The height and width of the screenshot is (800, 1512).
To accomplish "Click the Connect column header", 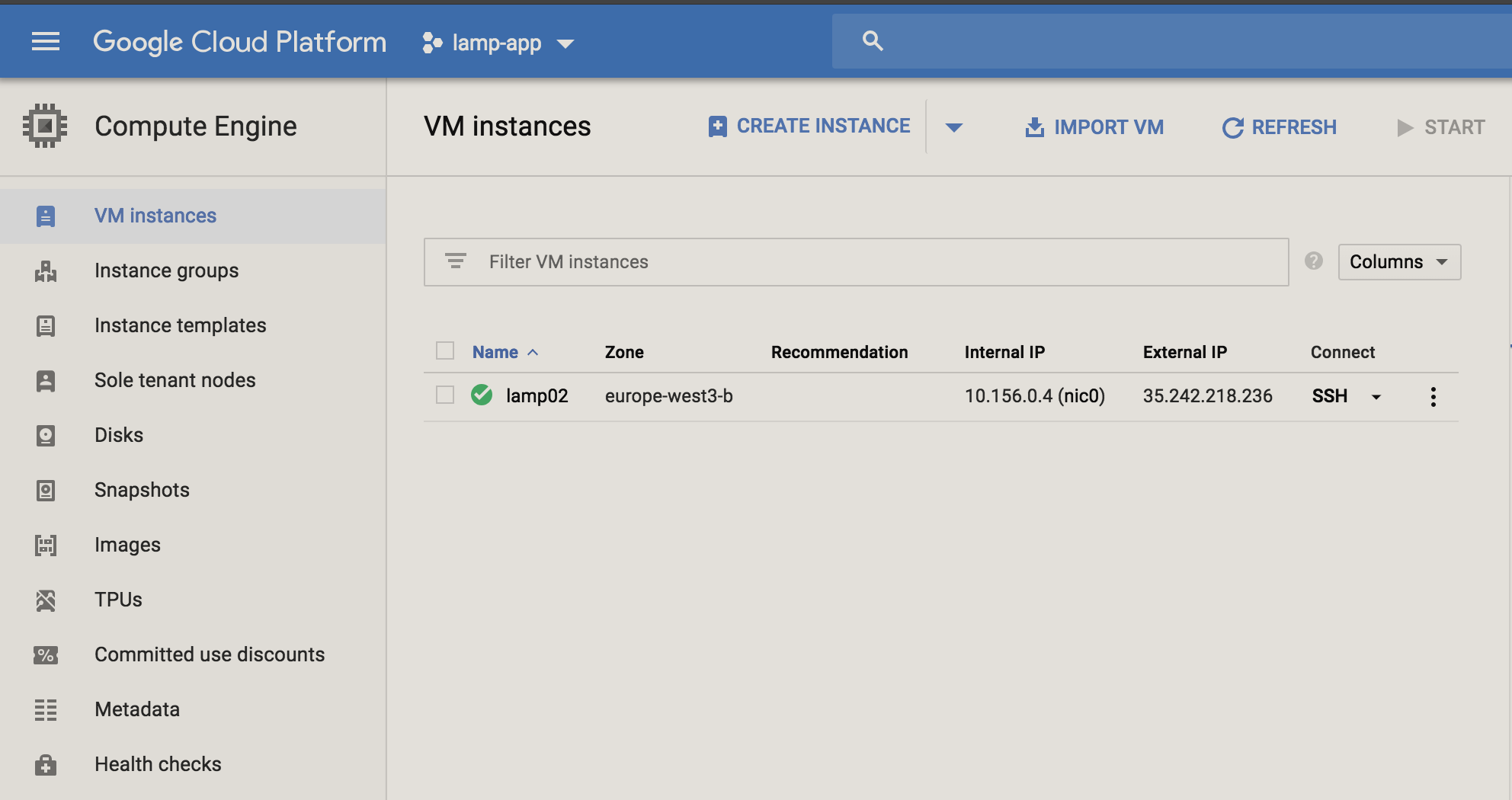I will click(1343, 352).
